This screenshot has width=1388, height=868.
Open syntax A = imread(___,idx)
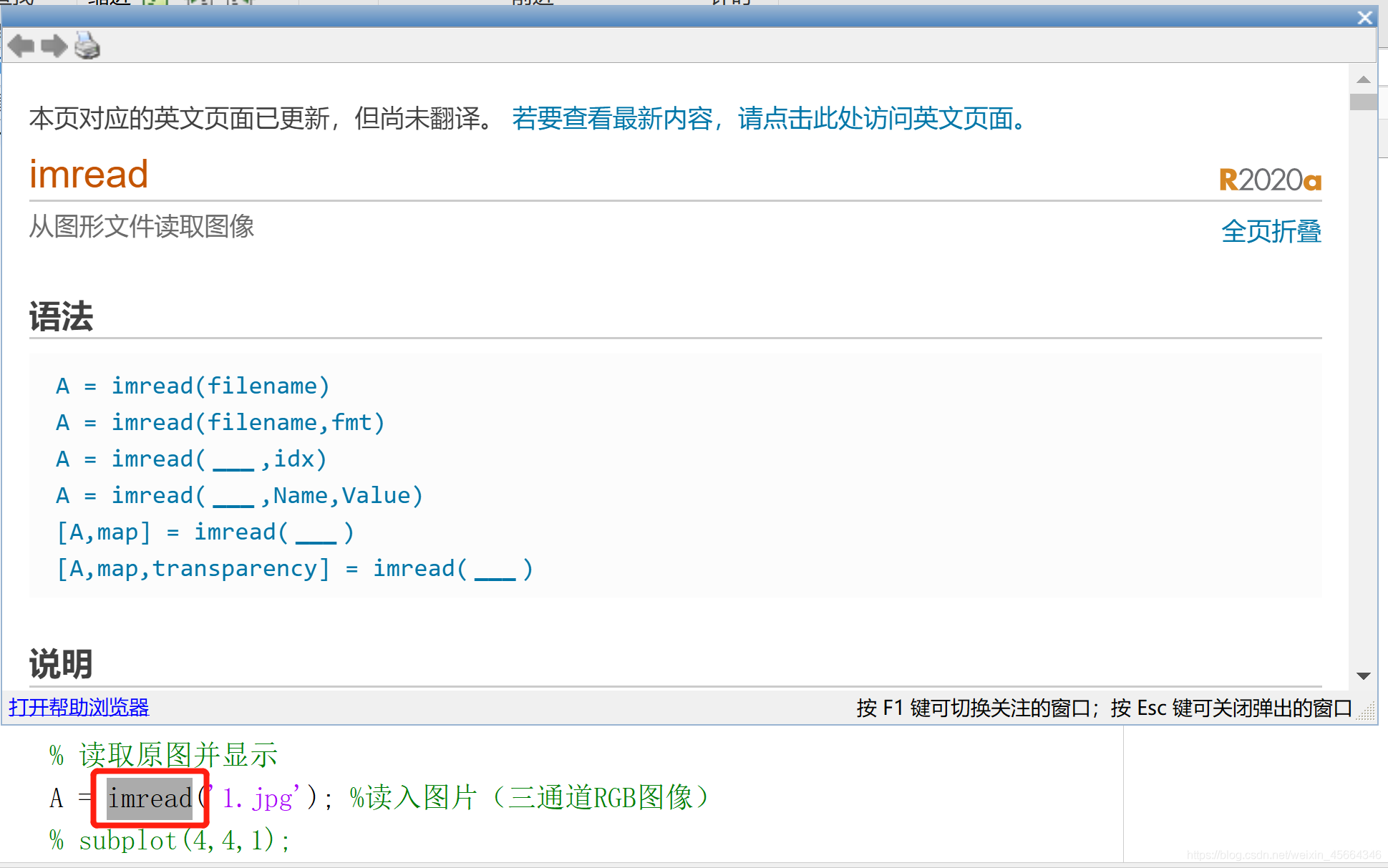click(x=191, y=459)
